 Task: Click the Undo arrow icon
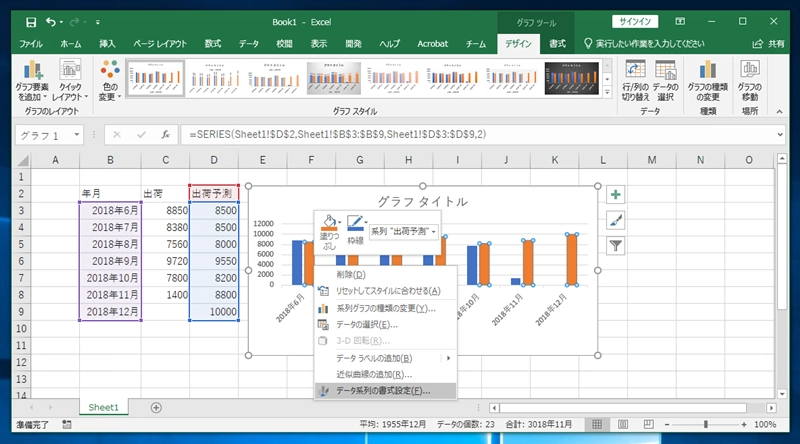[51, 22]
